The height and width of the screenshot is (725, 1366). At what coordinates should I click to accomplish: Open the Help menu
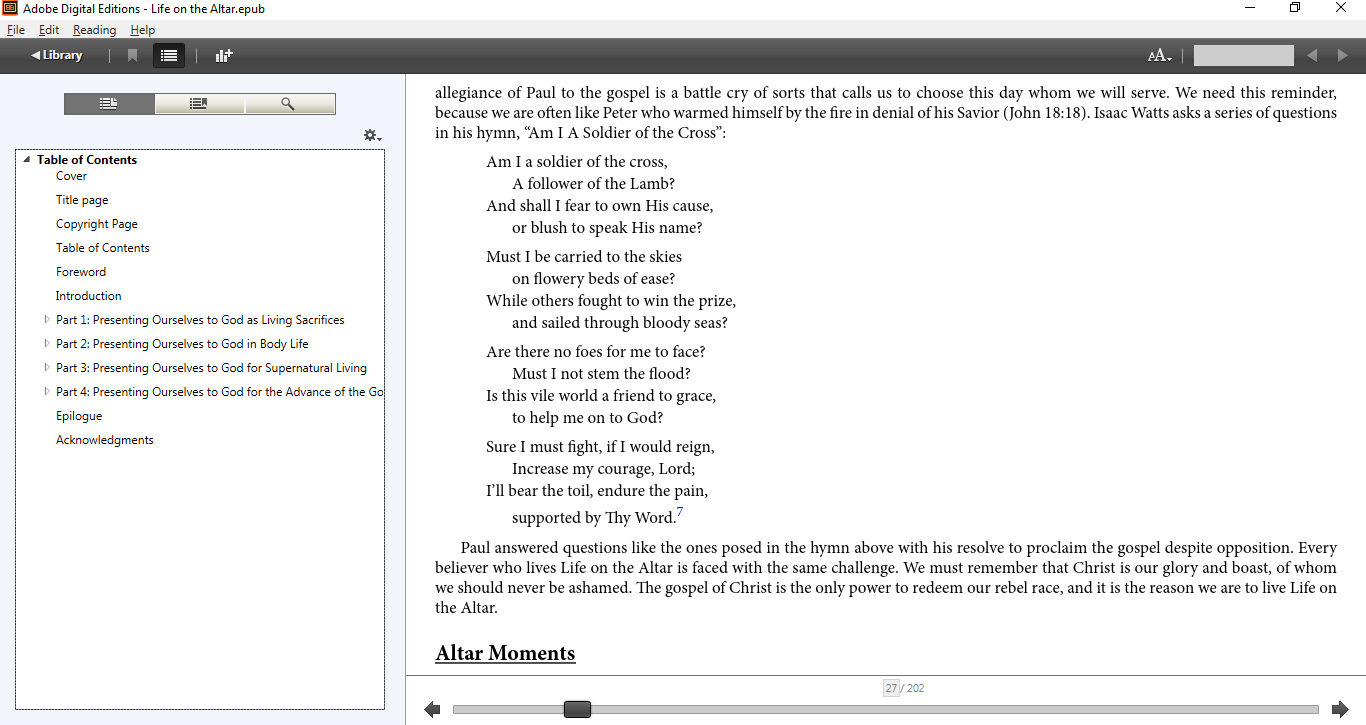coord(142,30)
